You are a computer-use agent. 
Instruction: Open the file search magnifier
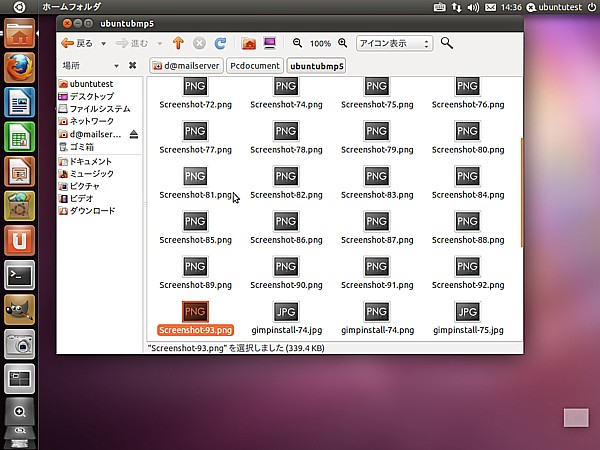(447, 43)
